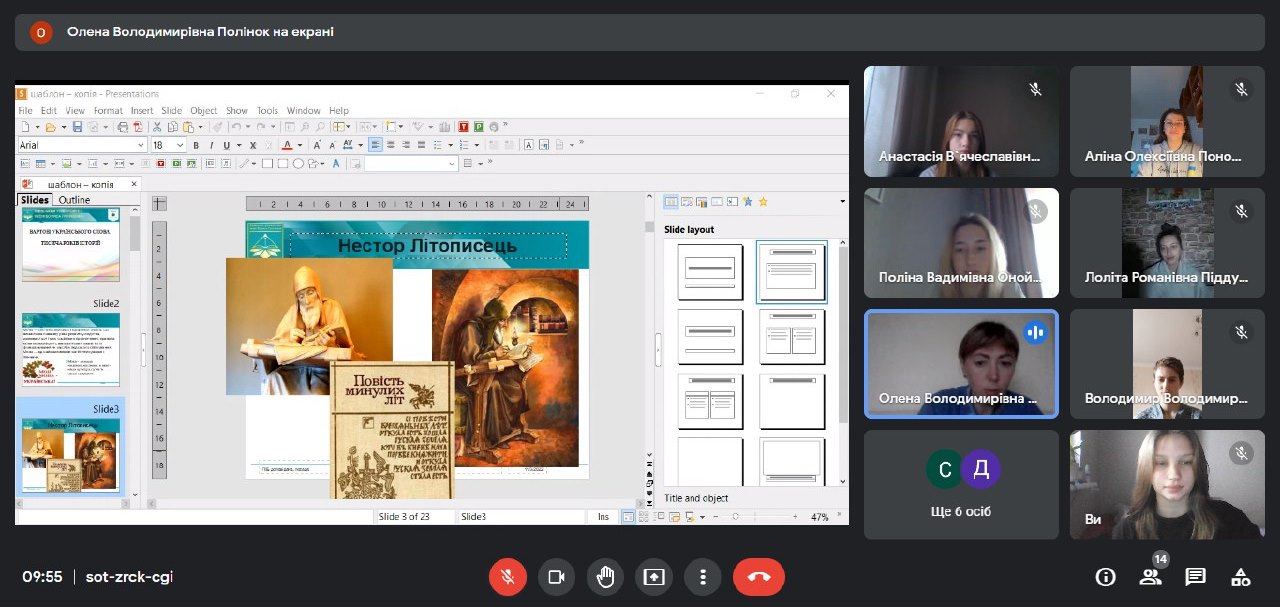
Task: Click the 'Ще 6 осіб' participants tile
Action: click(x=961, y=485)
